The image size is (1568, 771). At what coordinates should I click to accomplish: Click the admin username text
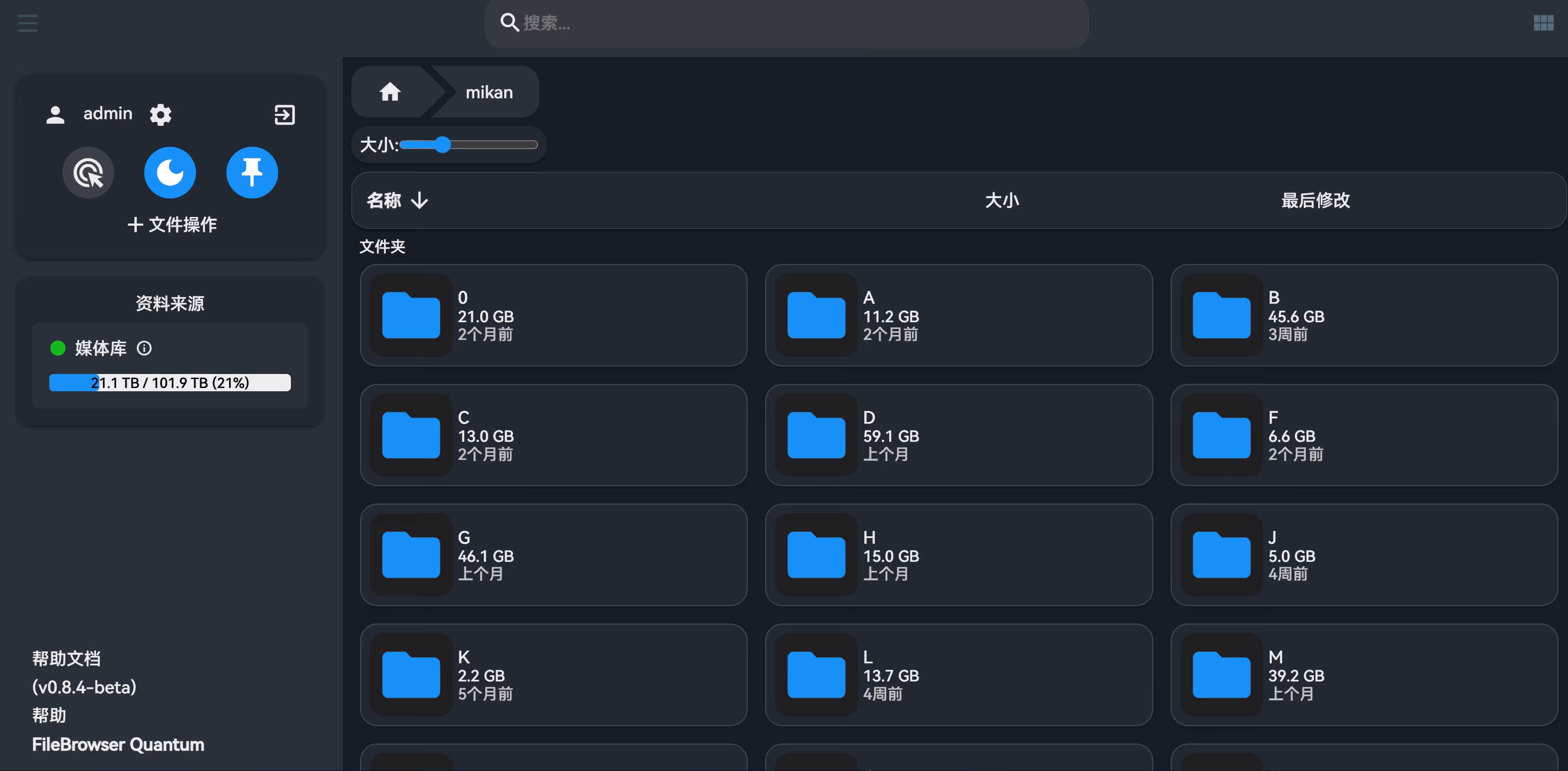click(108, 113)
